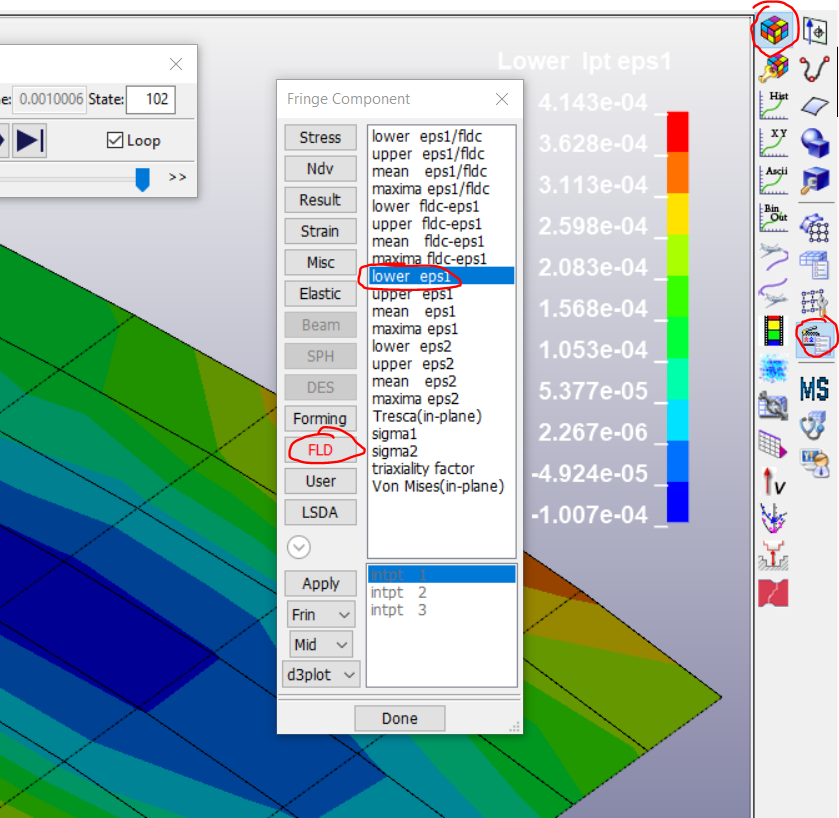
Task: Step animation forward one state
Action: [29, 140]
